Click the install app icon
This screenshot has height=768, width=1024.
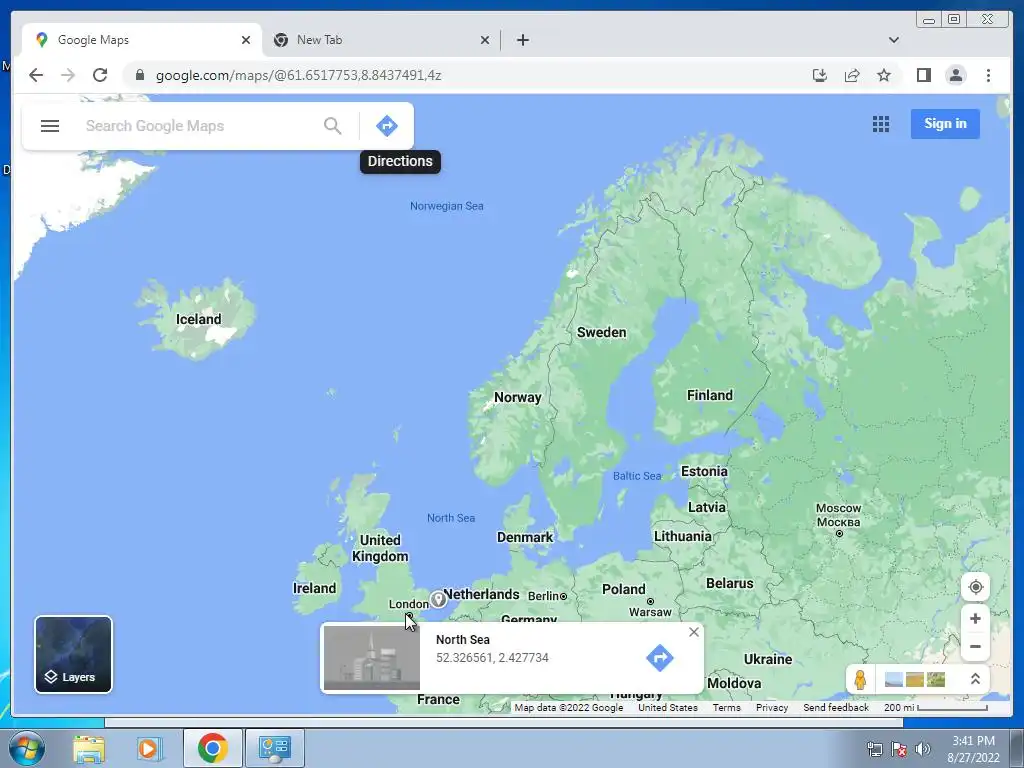point(820,75)
